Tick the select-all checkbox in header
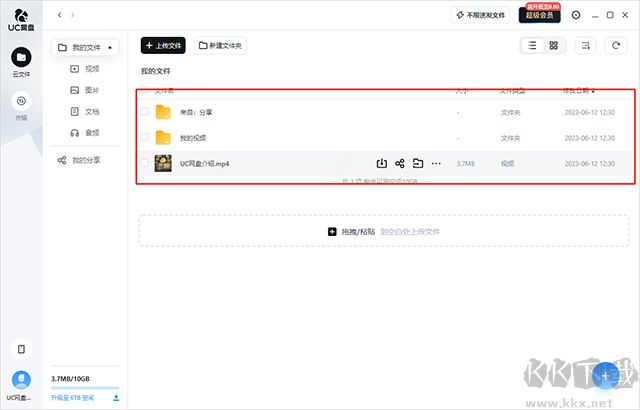Viewport: 640px width, 410px height. pyautogui.click(x=144, y=90)
